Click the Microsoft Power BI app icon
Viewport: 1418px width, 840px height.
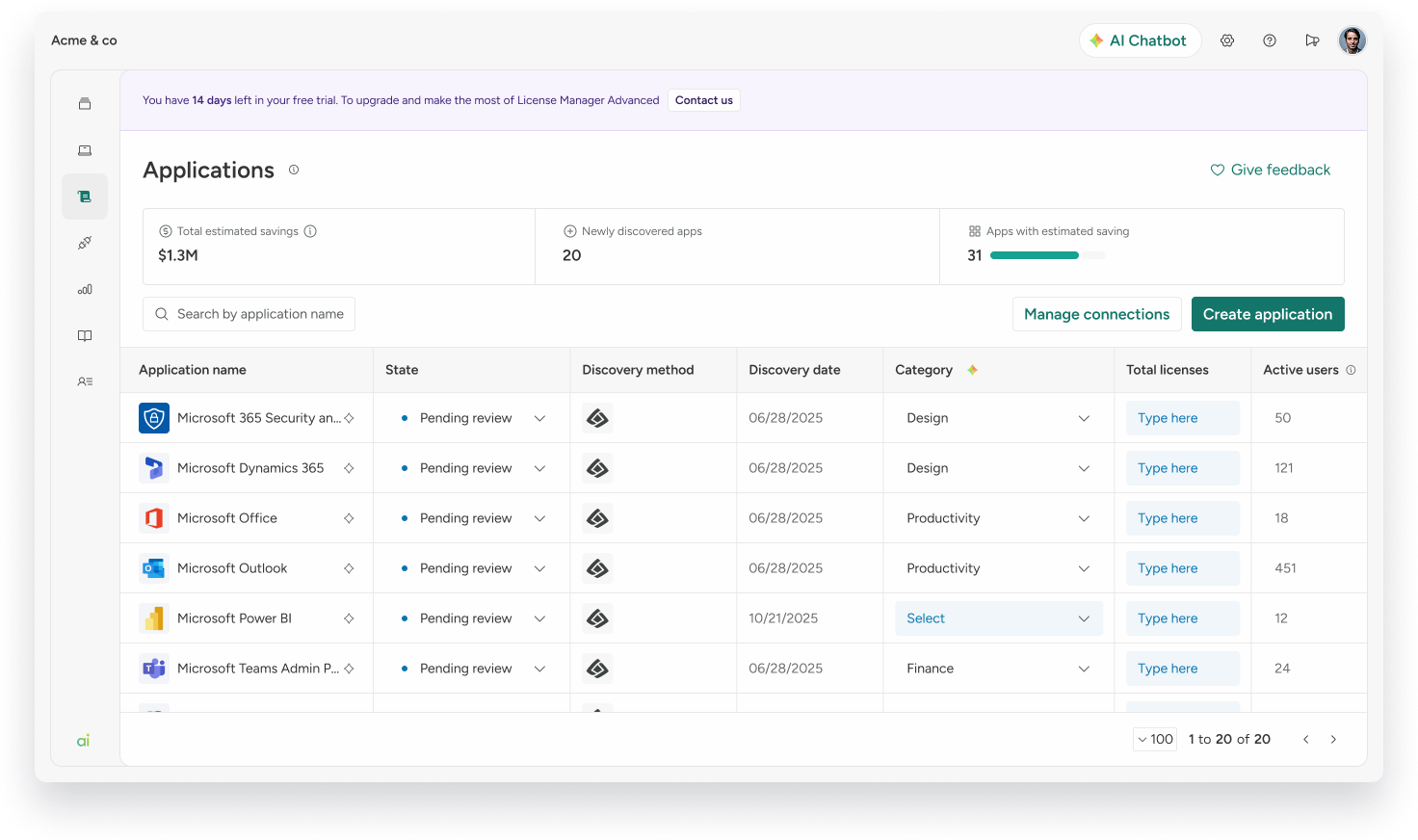(154, 618)
